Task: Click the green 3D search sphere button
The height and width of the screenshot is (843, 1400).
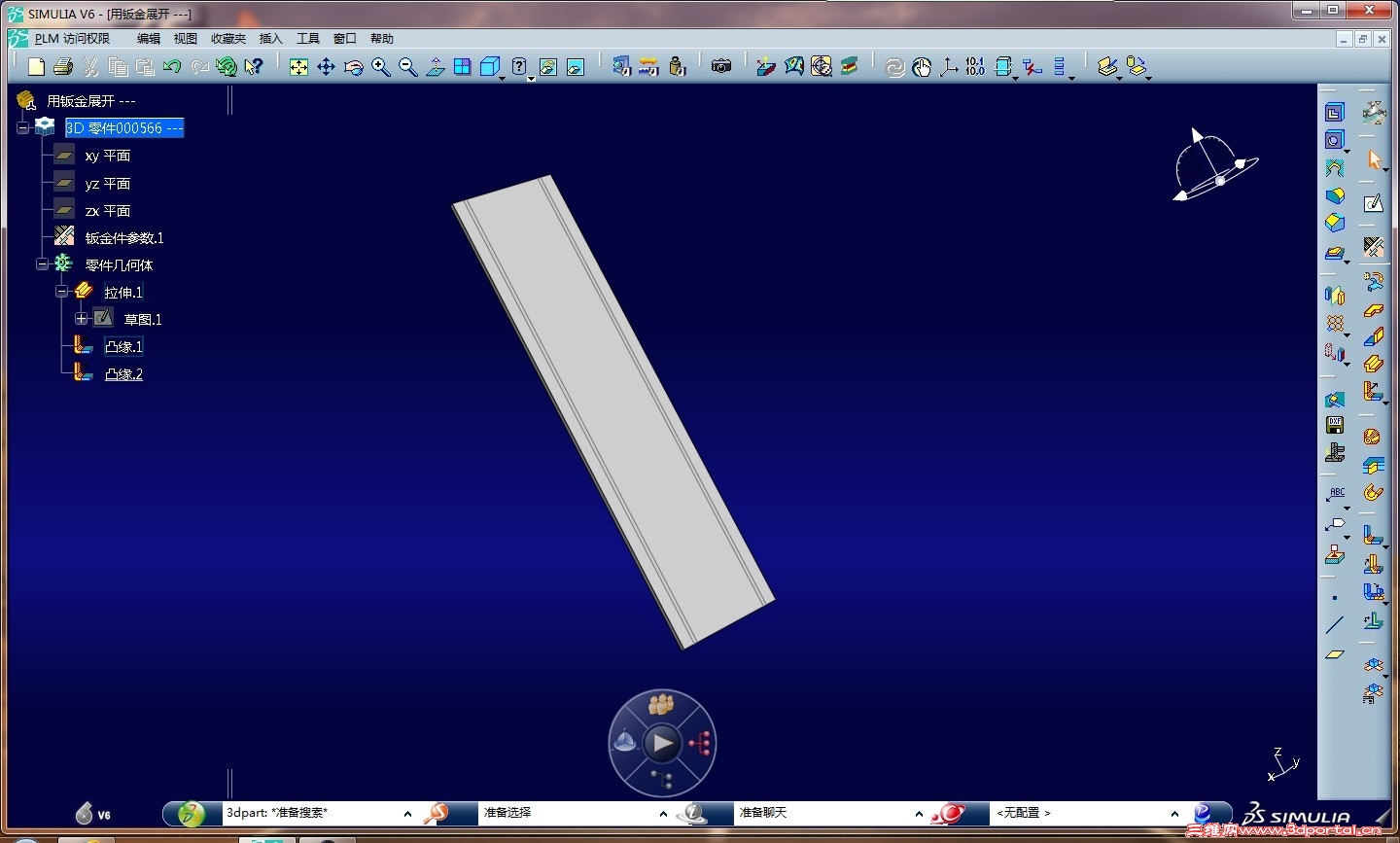Action: 192,814
